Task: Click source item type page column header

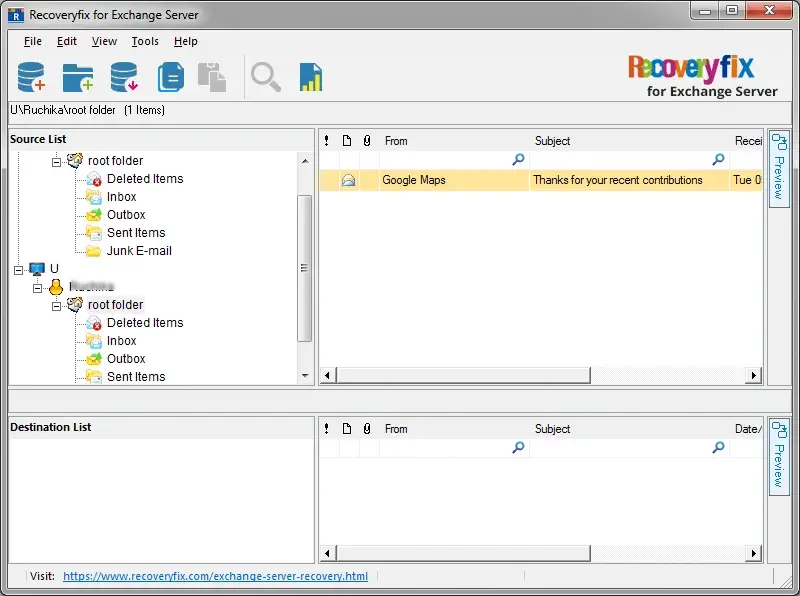Action: pos(347,141)
